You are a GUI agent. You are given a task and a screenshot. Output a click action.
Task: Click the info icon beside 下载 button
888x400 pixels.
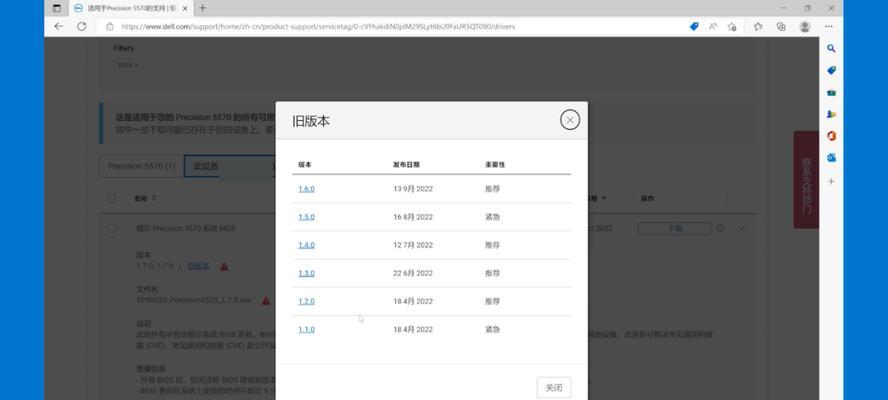pos(720,228)
